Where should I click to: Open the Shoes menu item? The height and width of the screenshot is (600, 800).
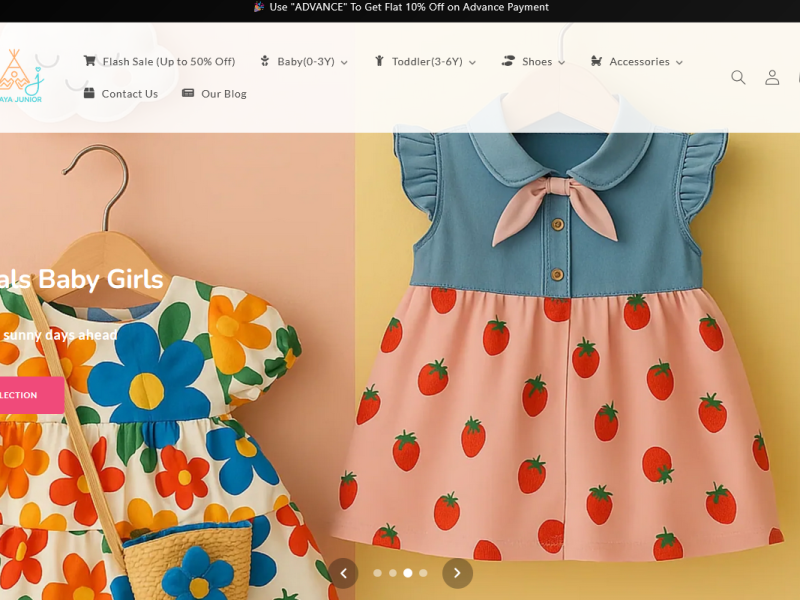(x=537, y=61)
